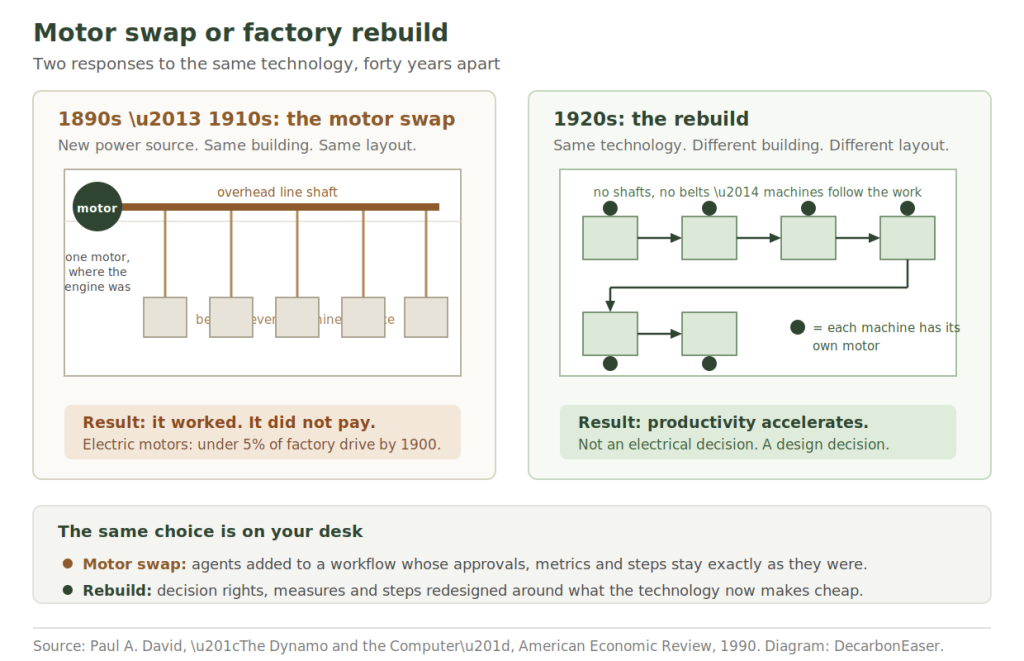Screen dimensions: 1024x661
Task: Click the "overhead line shaft" label
Action: 277,192
